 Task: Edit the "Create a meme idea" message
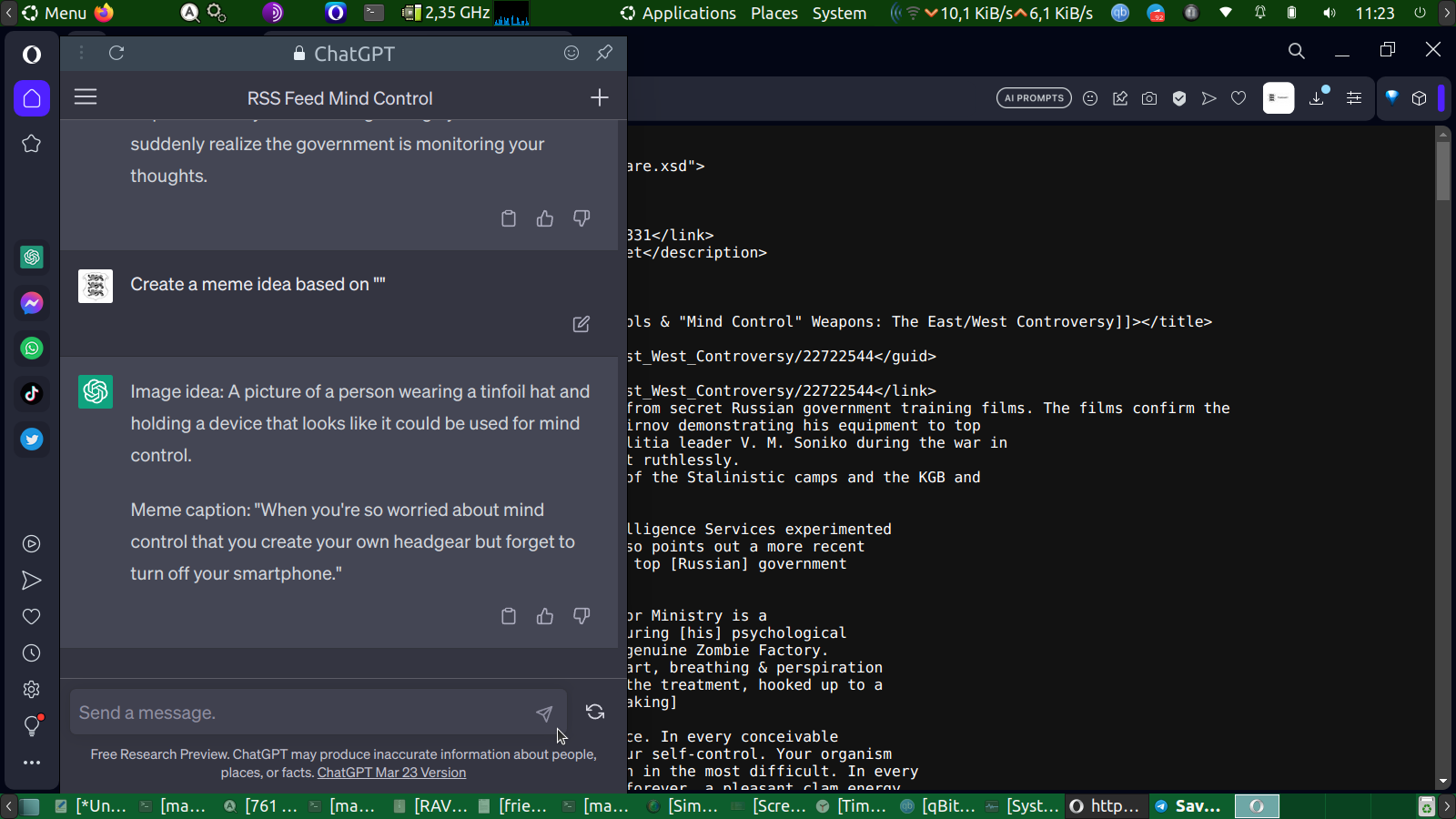[581, 324]
